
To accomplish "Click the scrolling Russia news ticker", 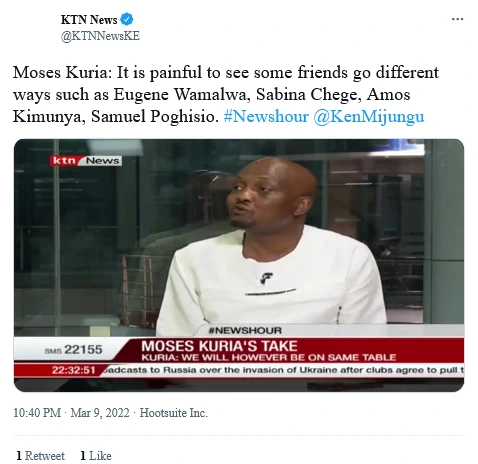I will [x=283, y=370].
